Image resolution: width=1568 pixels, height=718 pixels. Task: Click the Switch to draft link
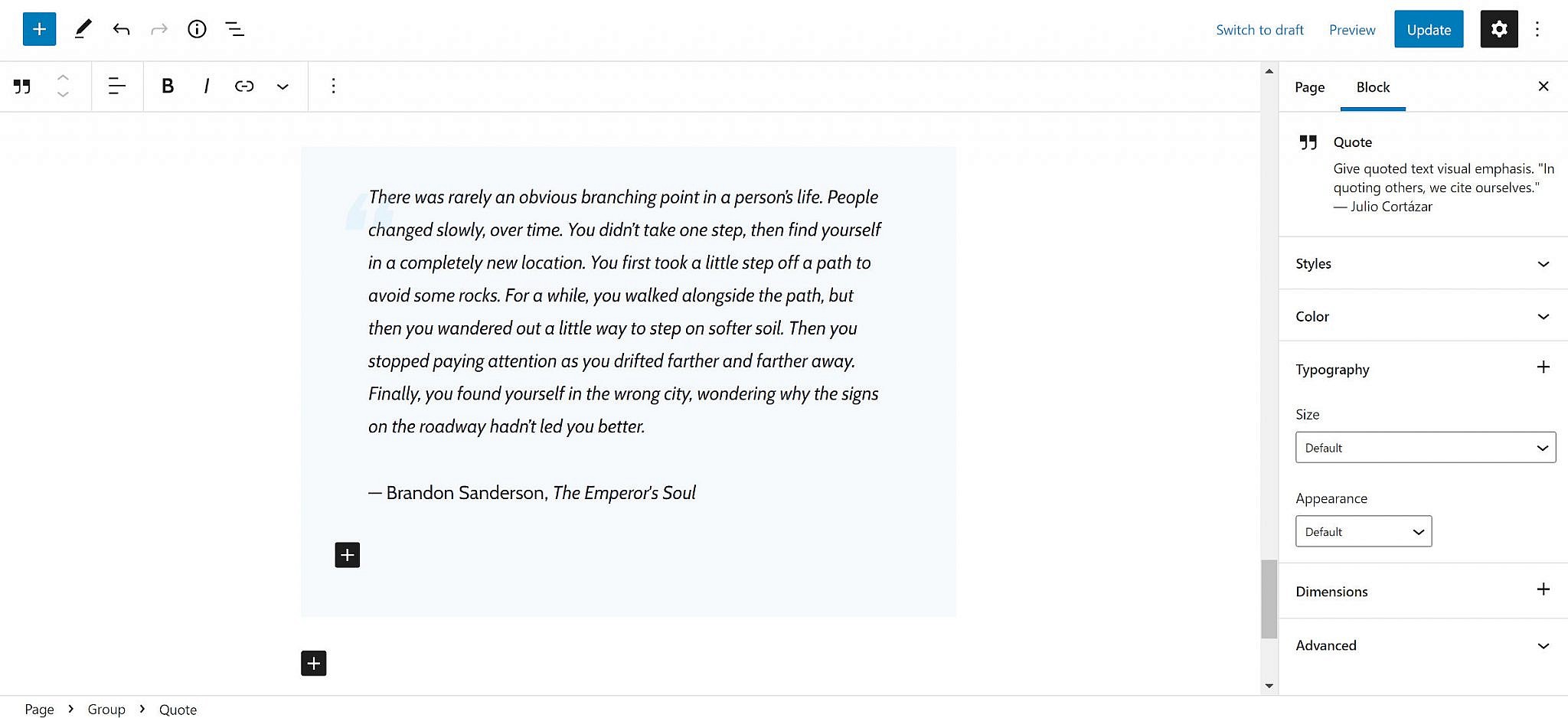(x=1259, y=30)
